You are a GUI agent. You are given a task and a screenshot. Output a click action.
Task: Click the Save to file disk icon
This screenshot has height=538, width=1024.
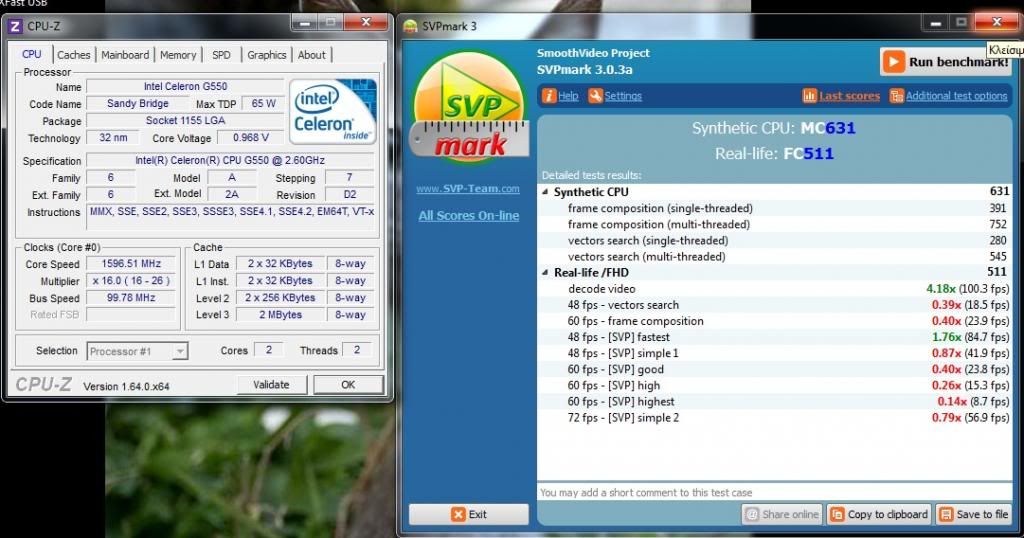(x=946, y=514)
